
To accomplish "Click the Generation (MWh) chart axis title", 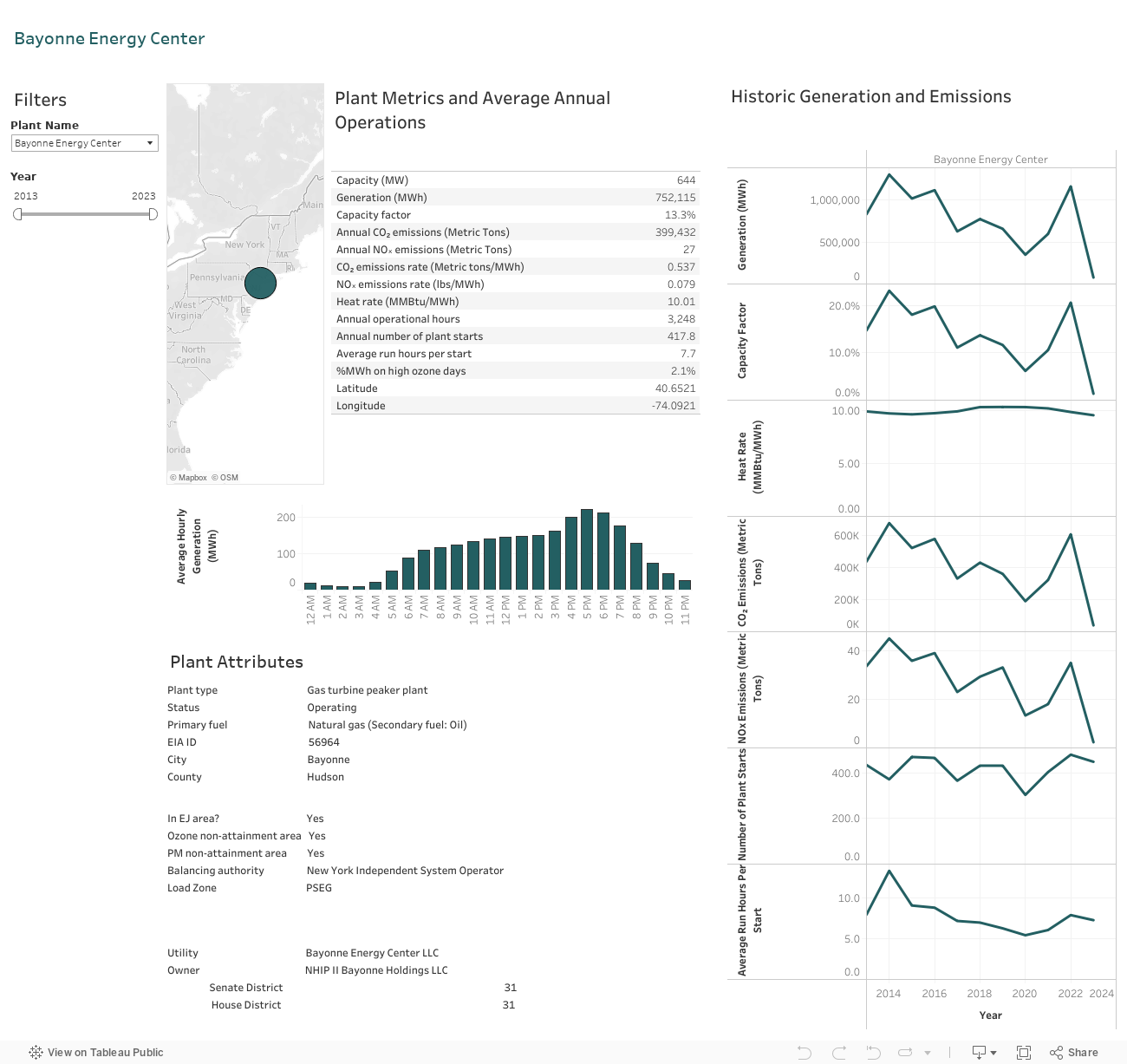I will tap(742, 225).
